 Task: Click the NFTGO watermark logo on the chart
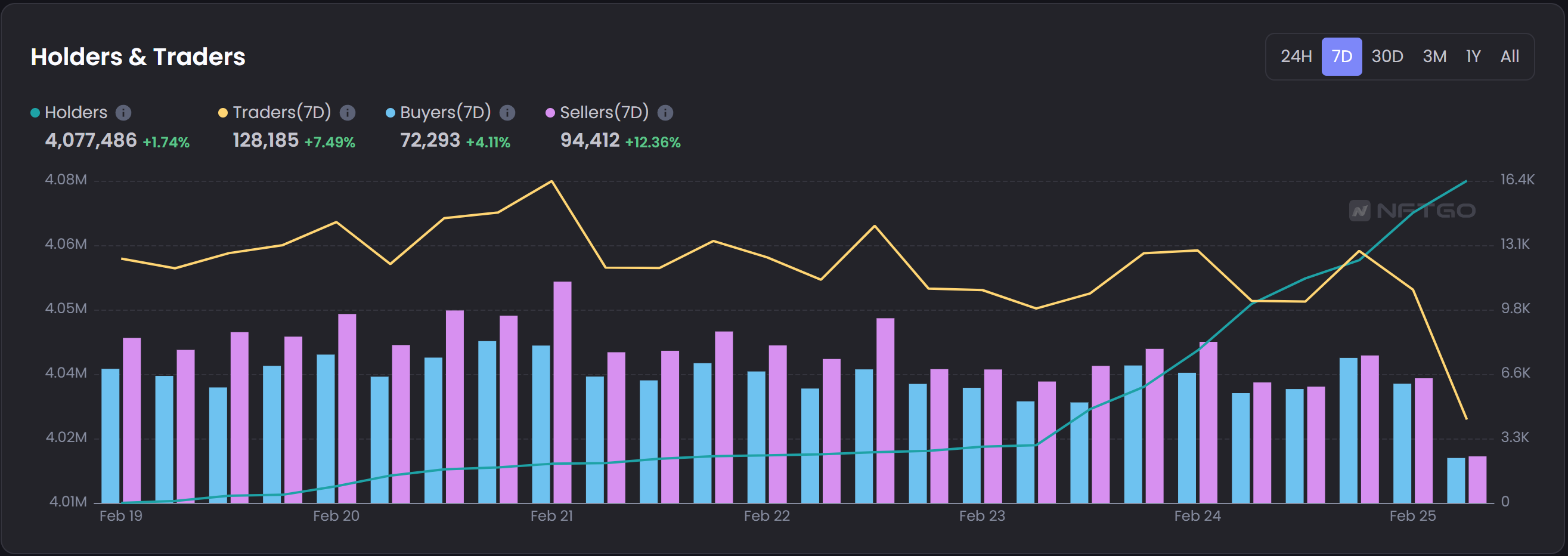1421,210
